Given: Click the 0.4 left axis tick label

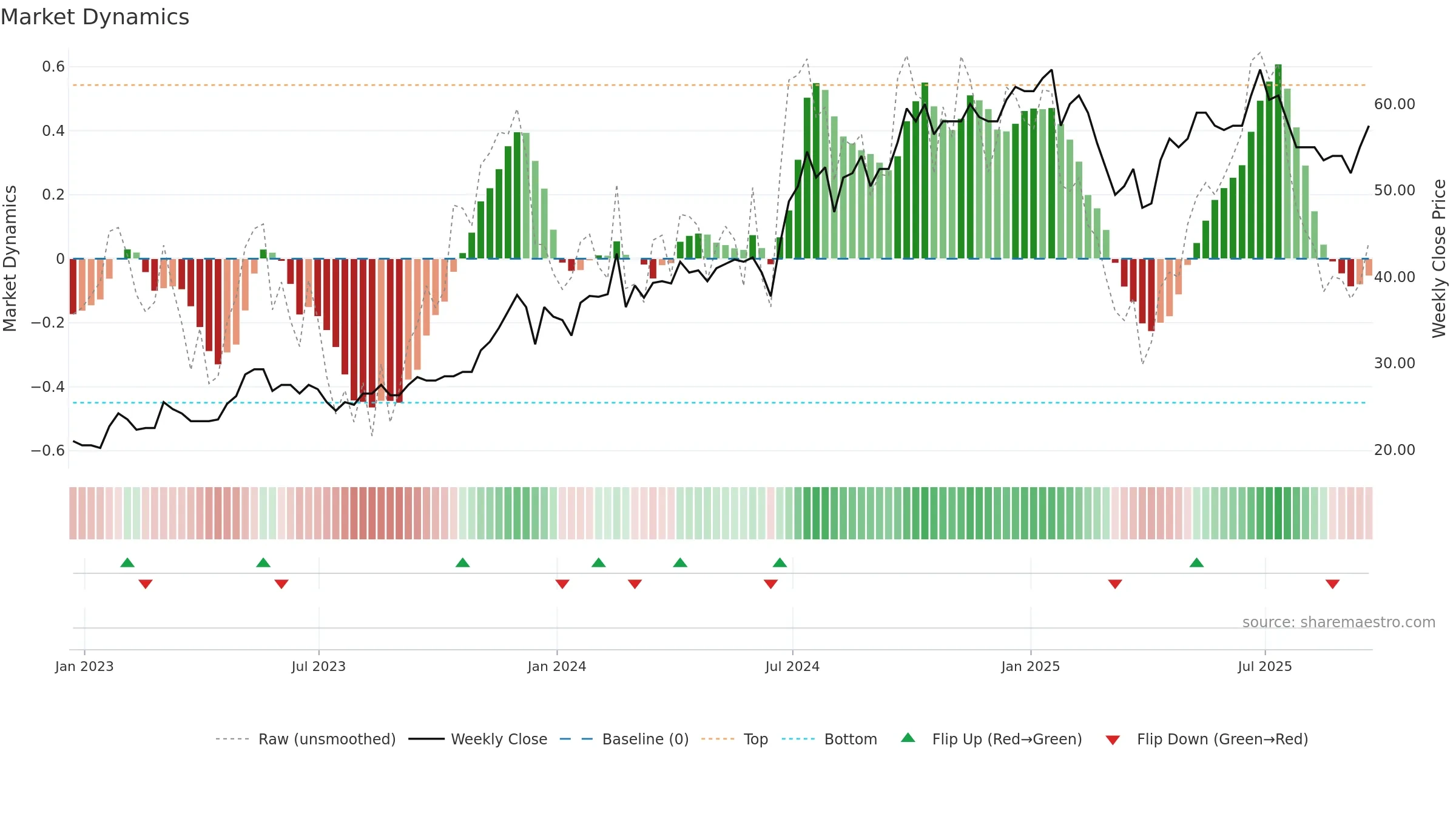Looking at the screenshot, I should (53, 131).
